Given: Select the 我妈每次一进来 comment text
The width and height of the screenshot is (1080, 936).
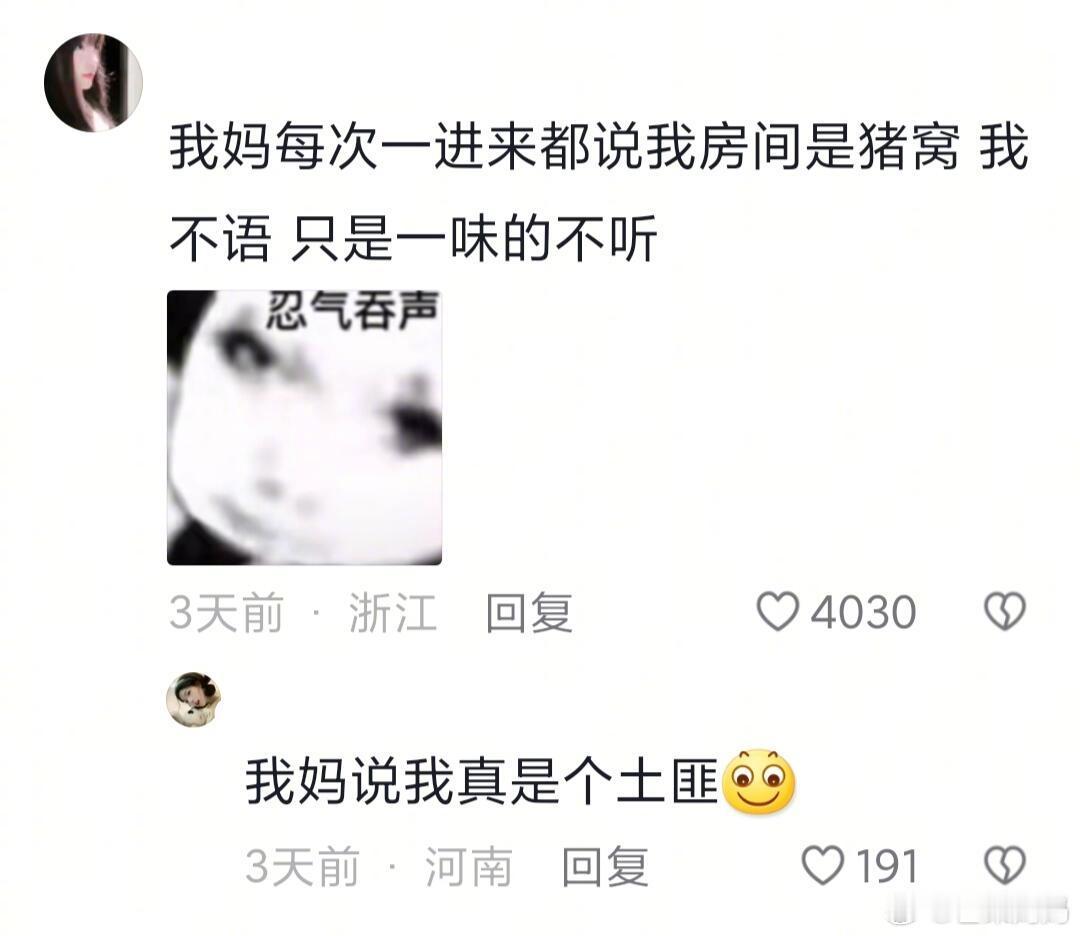Looking at the screenshot, I should pyautogui.click(x=599, y=193).
